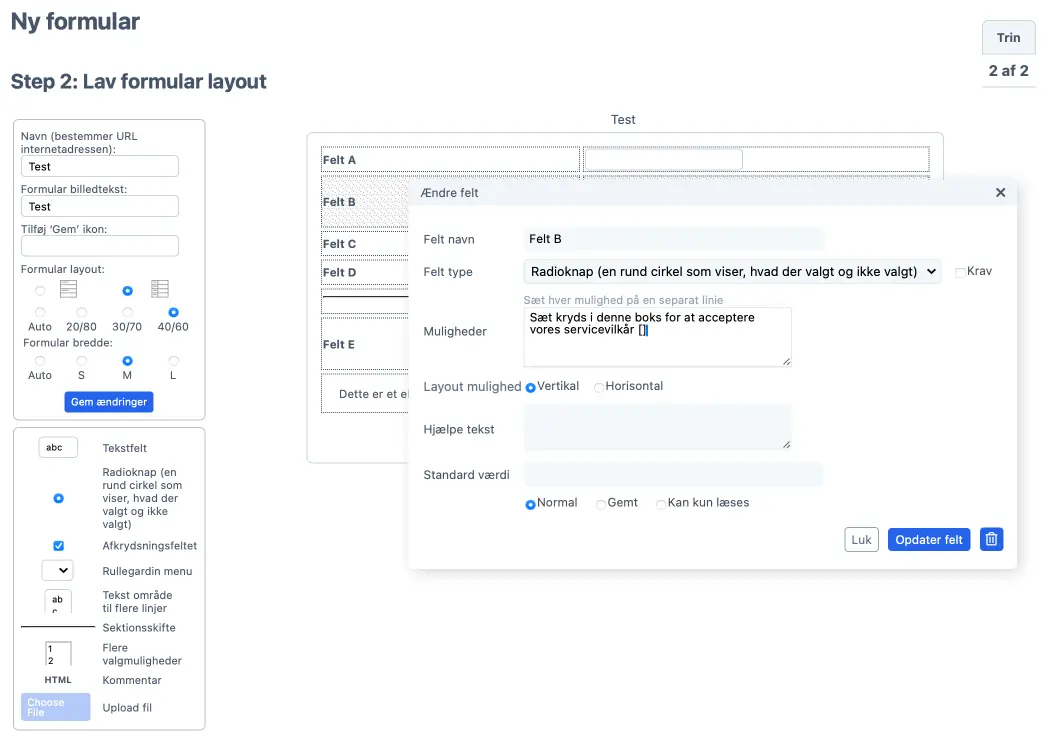The width and height of the screenshot is (1048, 743).
Task: Open the Felt type dropdown
Action: (733, 271)
